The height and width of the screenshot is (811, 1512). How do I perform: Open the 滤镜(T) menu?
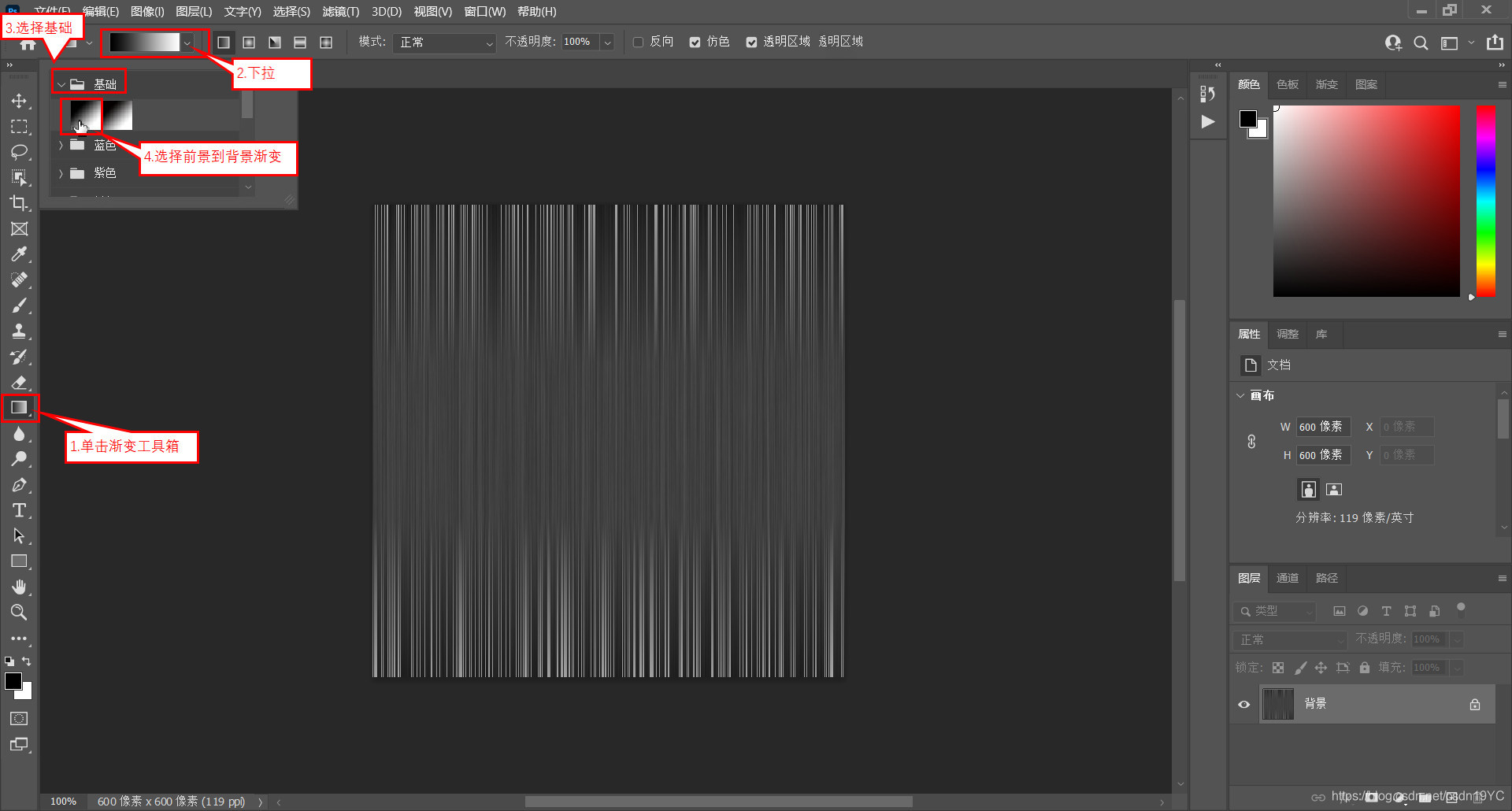click(x=340, y=12)
